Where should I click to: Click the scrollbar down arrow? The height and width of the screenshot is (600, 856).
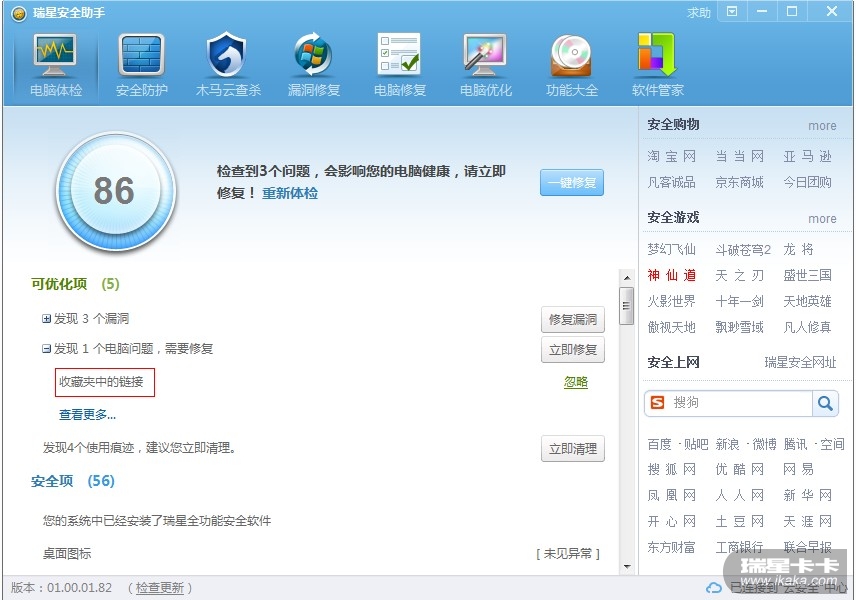[x=627, y=567]
